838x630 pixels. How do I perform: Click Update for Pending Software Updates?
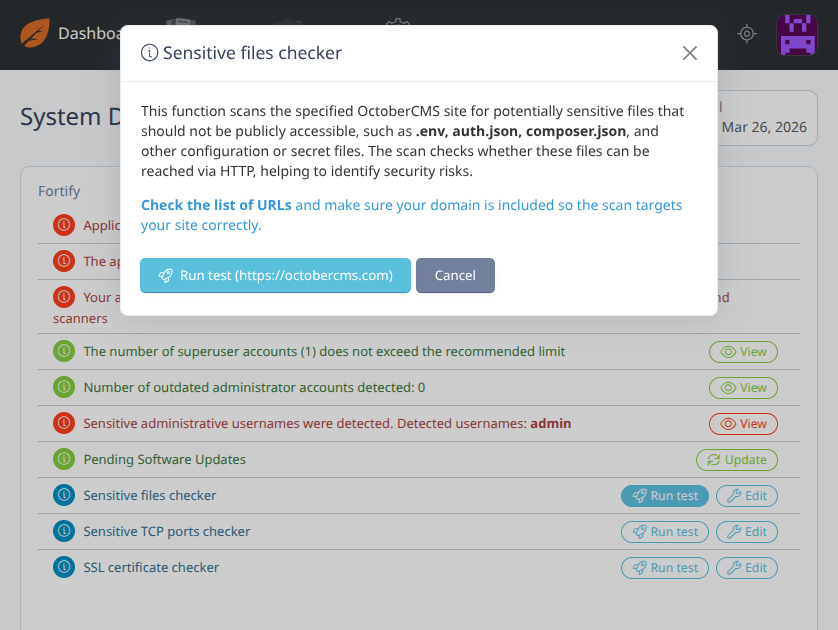737,460
